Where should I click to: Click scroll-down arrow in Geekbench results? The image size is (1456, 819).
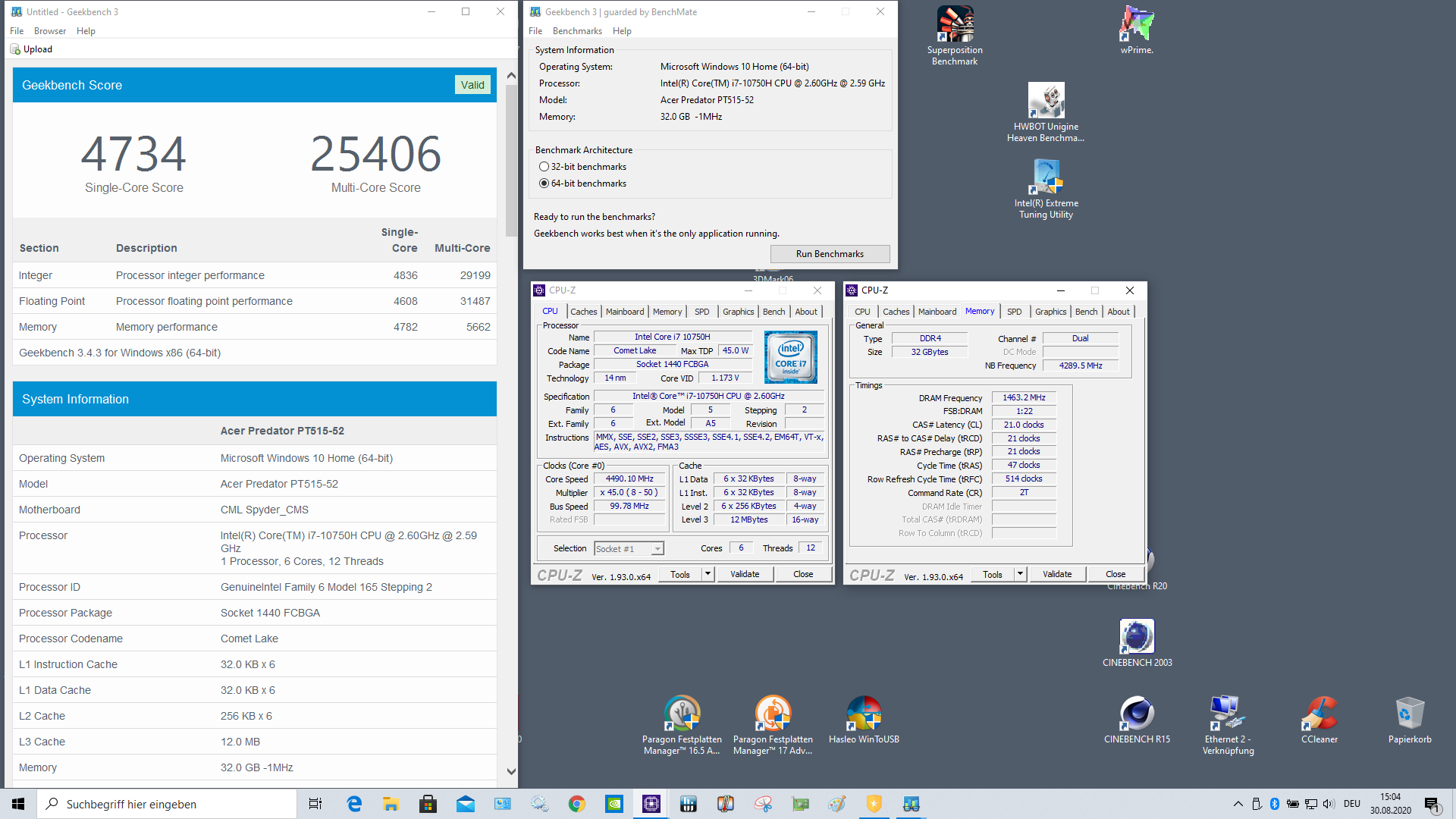coord(511,772)
